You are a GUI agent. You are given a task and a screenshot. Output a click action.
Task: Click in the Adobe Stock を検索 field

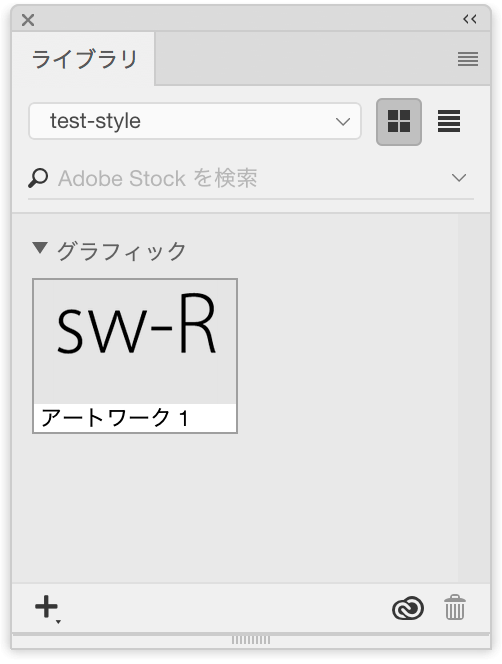point(251,178)
